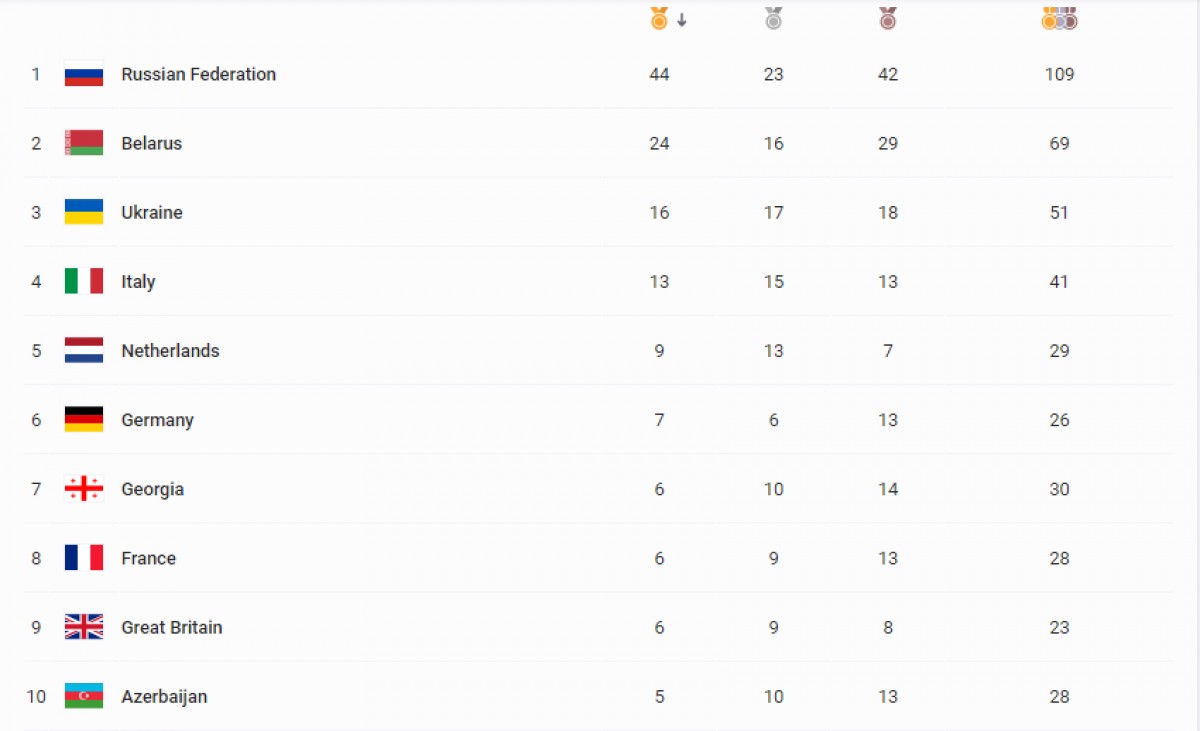Select Belarus total medals value 69
Viewport: 1200px width, 731px height.
tap(1060, 143)
